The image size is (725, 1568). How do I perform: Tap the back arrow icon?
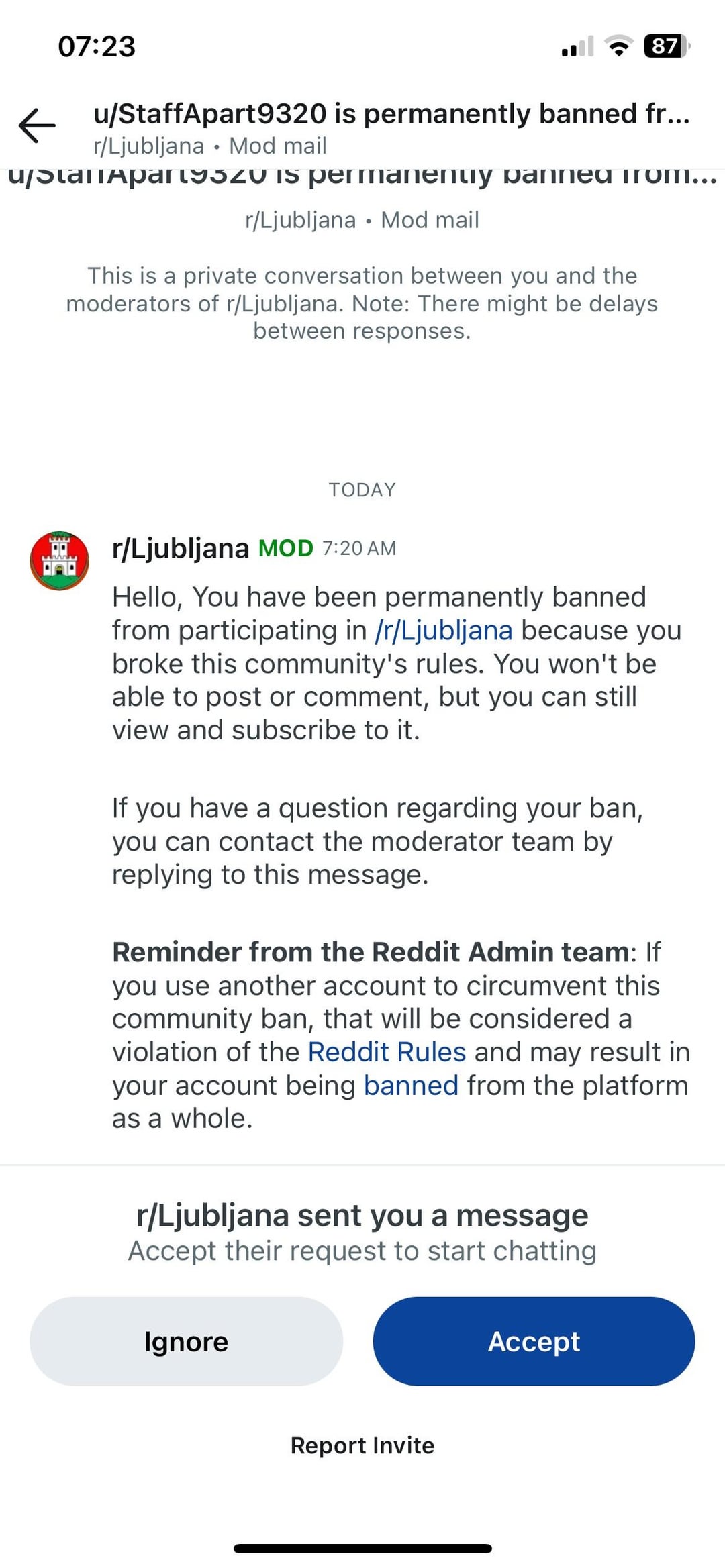(37, 125)
